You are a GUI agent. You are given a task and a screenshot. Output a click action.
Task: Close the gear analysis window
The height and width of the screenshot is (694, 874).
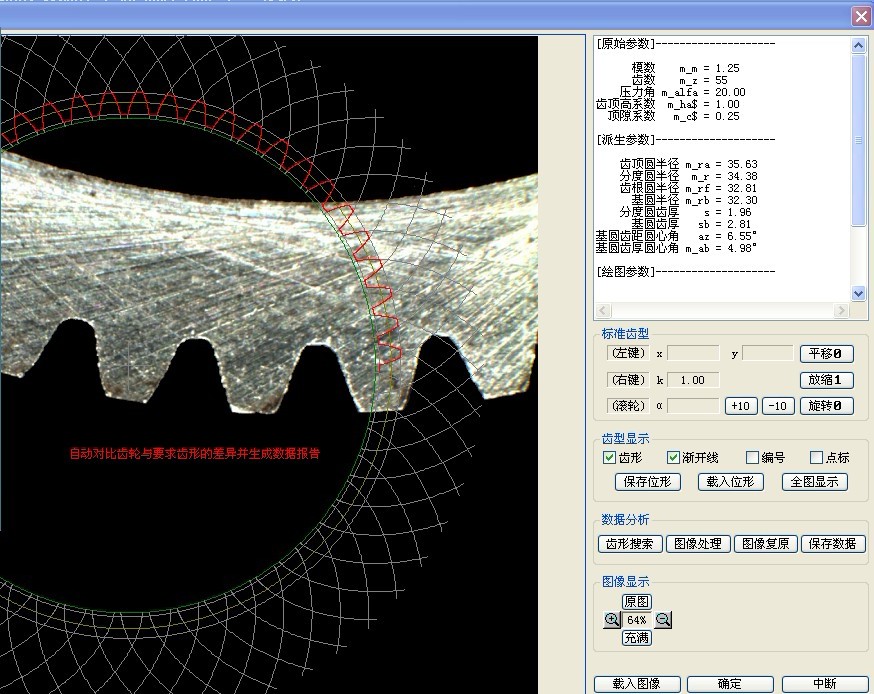pos(861,16)
